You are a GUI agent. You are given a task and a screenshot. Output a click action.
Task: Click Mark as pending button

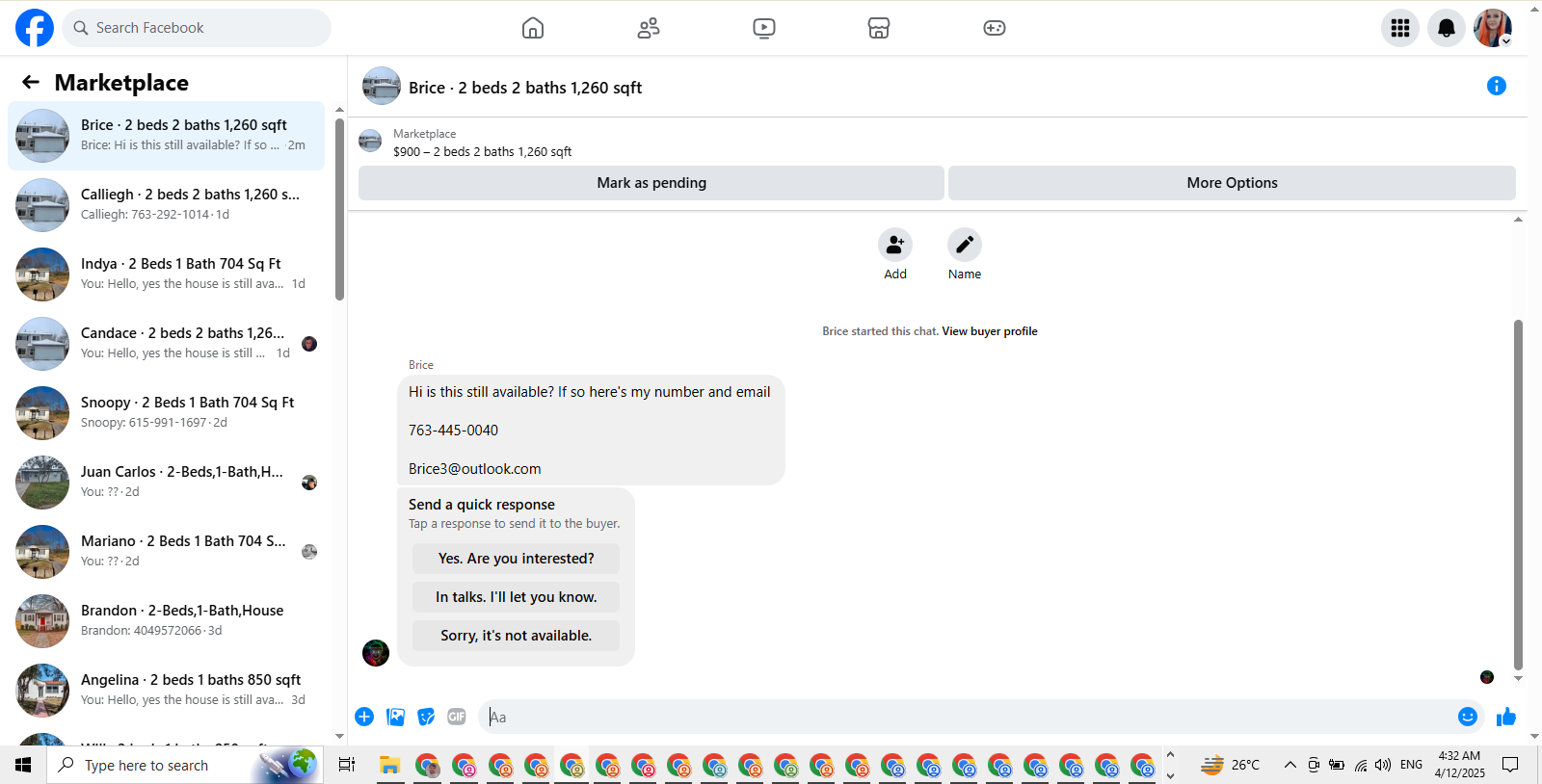651,183
